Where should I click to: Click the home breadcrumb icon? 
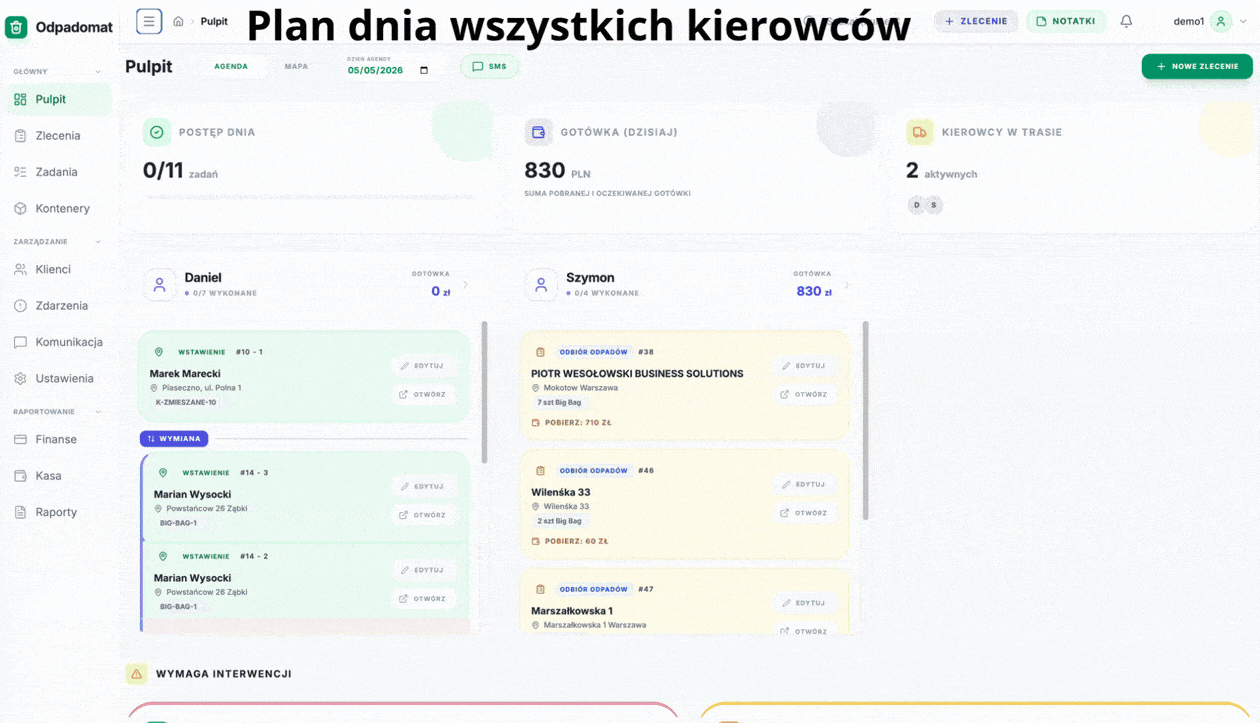point(178,21)
